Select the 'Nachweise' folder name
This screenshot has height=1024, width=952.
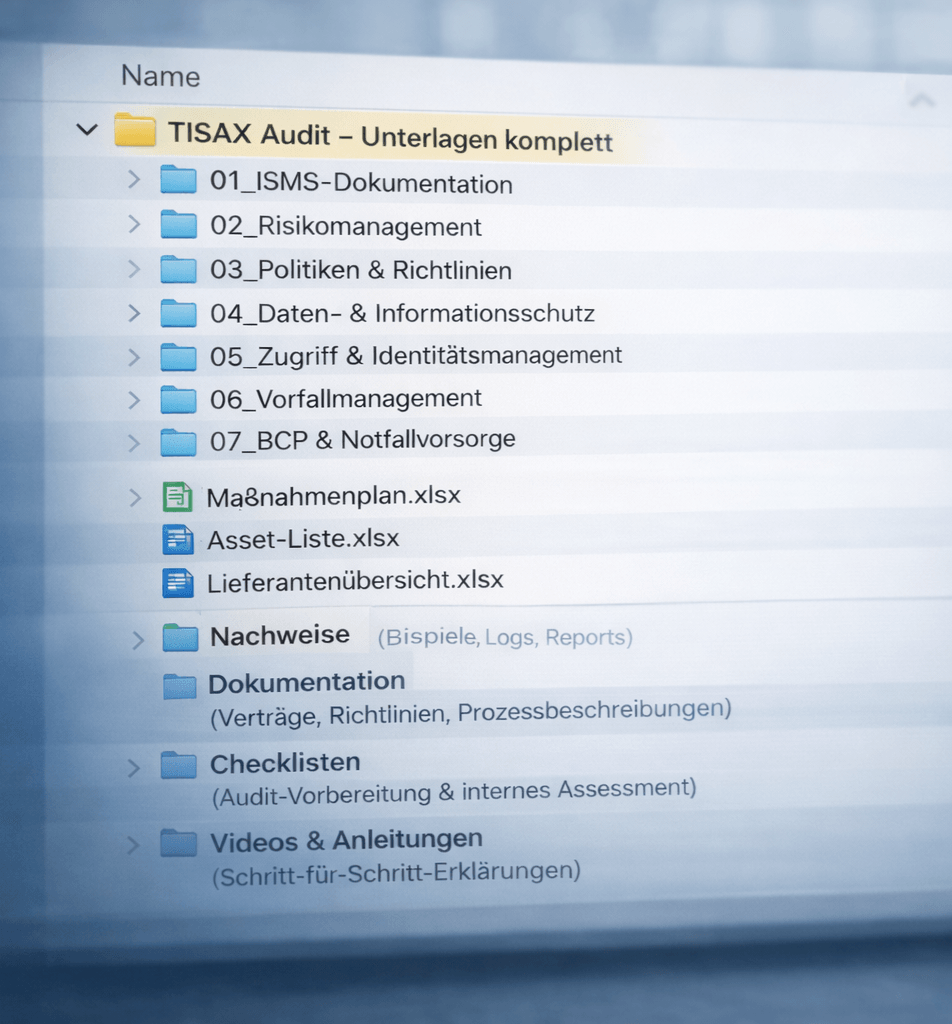pos(279,635)
